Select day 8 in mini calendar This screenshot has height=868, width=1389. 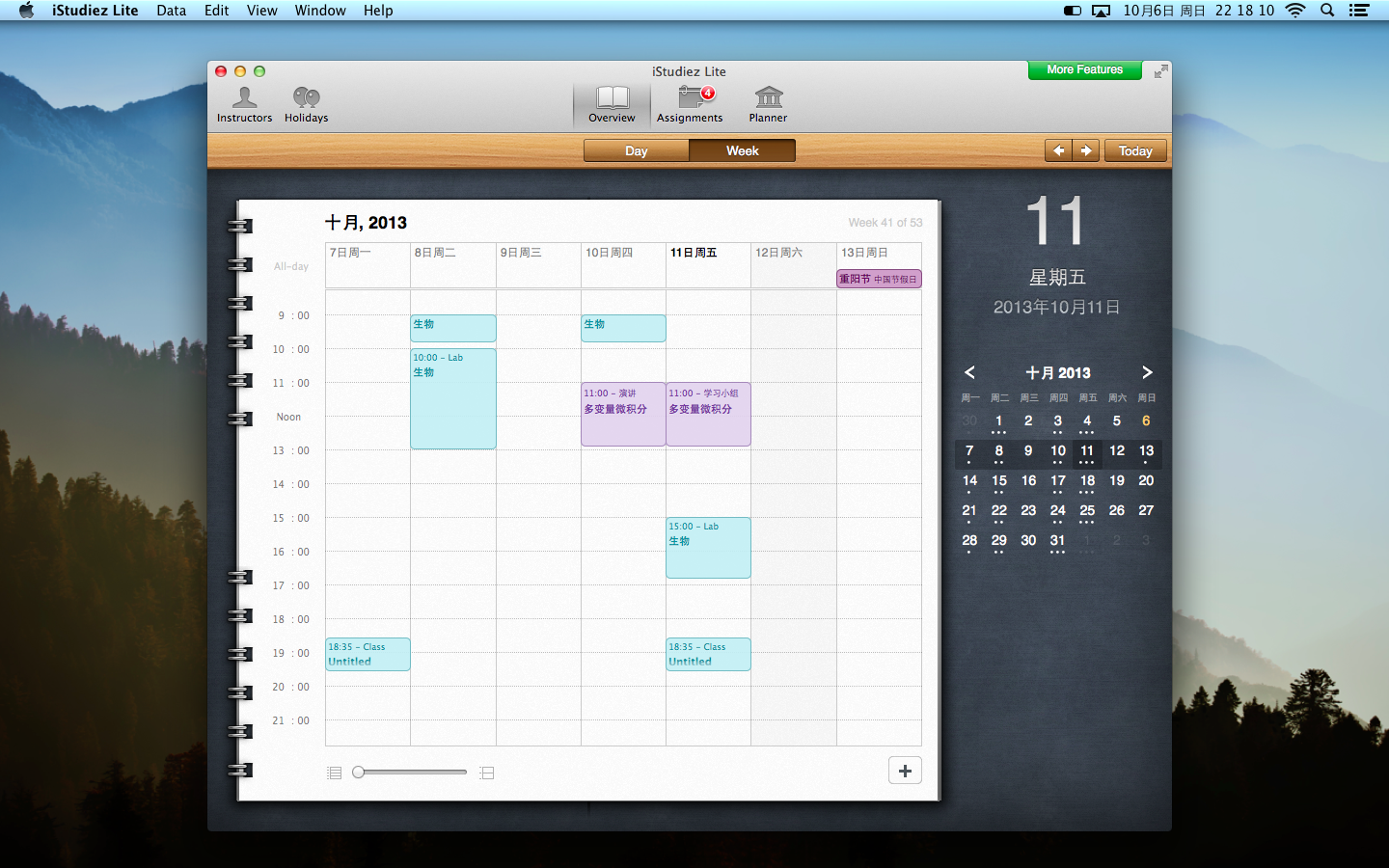pyautogui.click(x=998, y=451)
